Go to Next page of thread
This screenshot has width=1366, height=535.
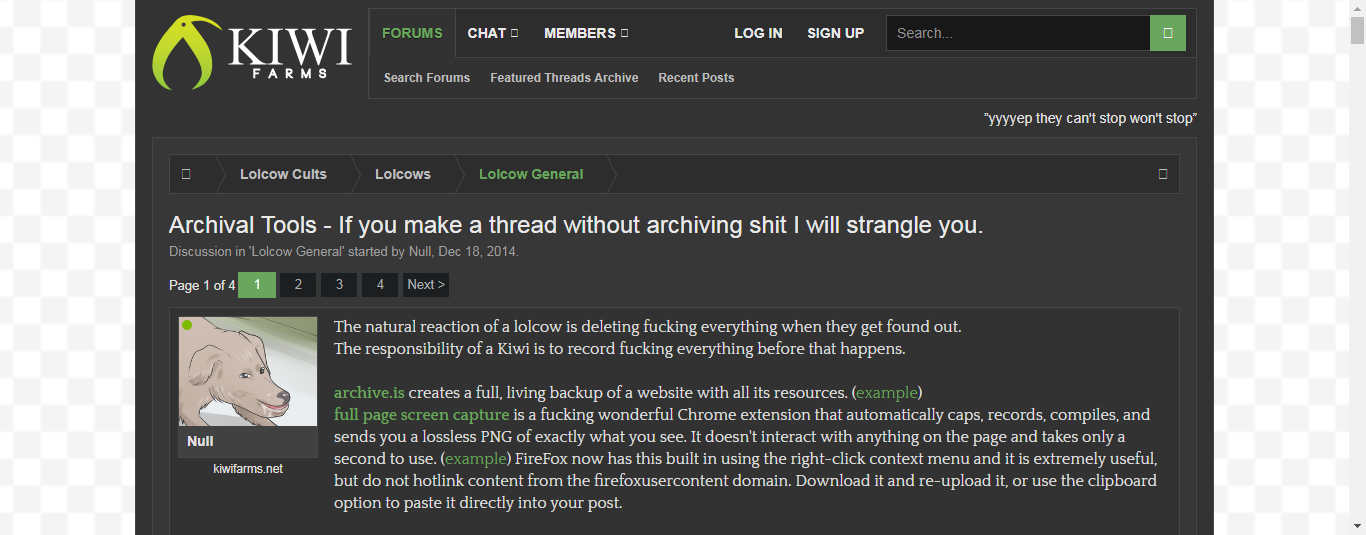point(426,285)
